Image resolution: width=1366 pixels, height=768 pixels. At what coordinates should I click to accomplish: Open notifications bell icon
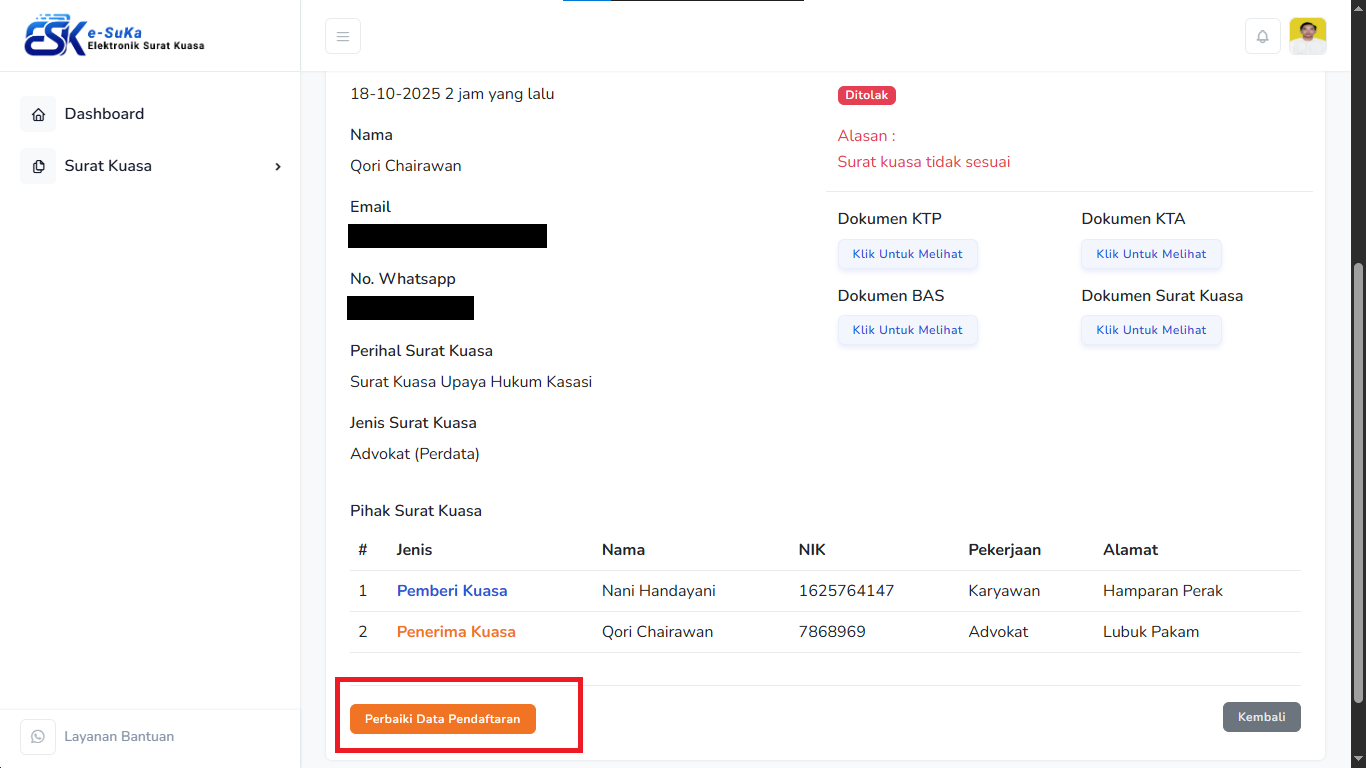(x=1263, y=37)
